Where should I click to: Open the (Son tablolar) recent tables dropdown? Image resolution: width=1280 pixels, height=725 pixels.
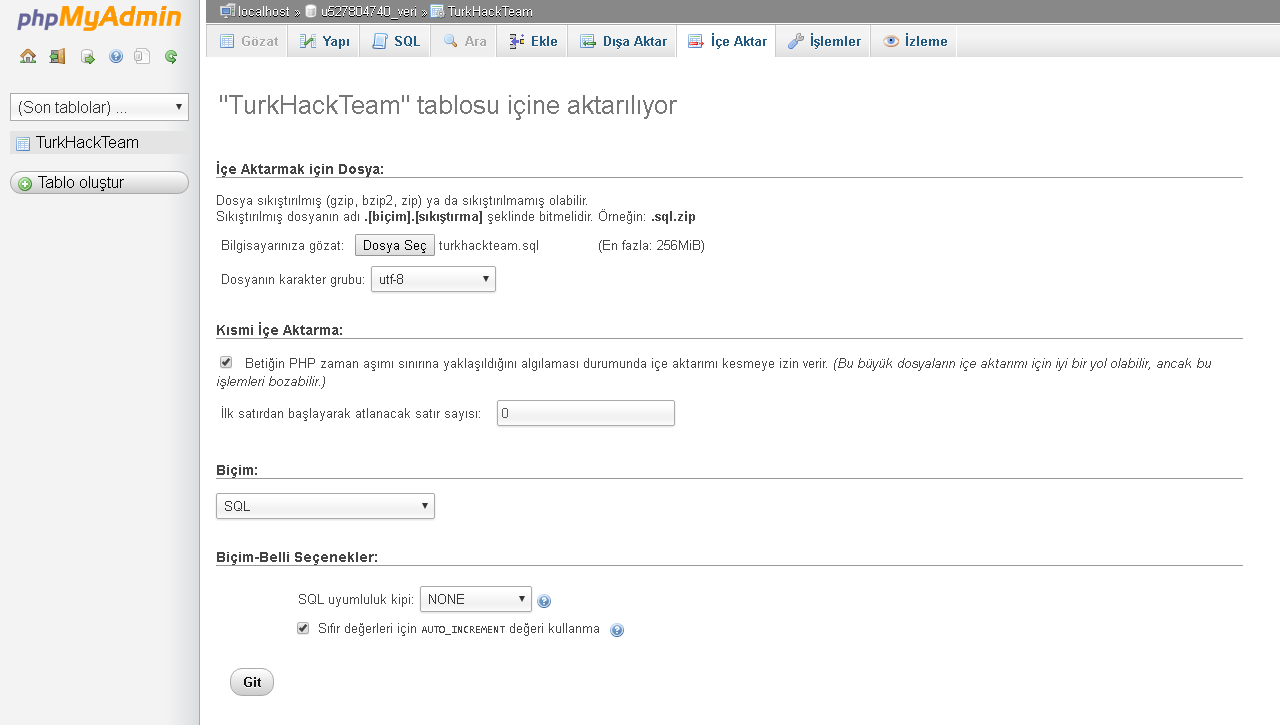click(x=99, y=107)
